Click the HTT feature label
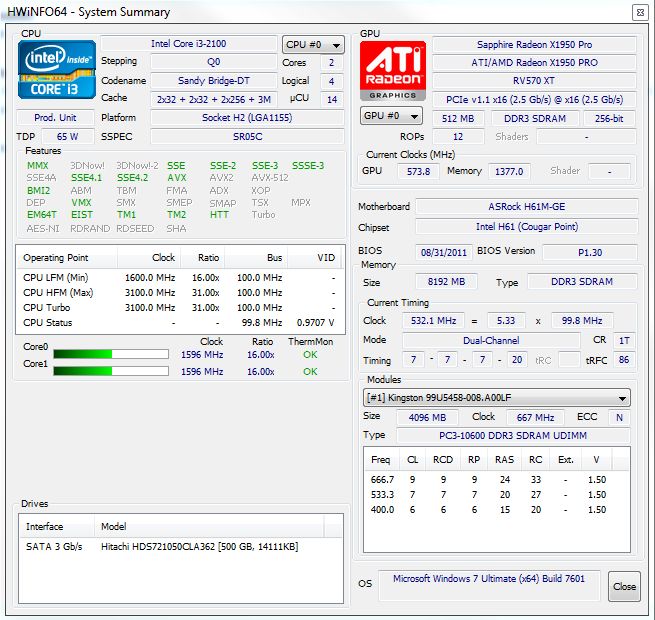655x620 pixels. (219, 215)
